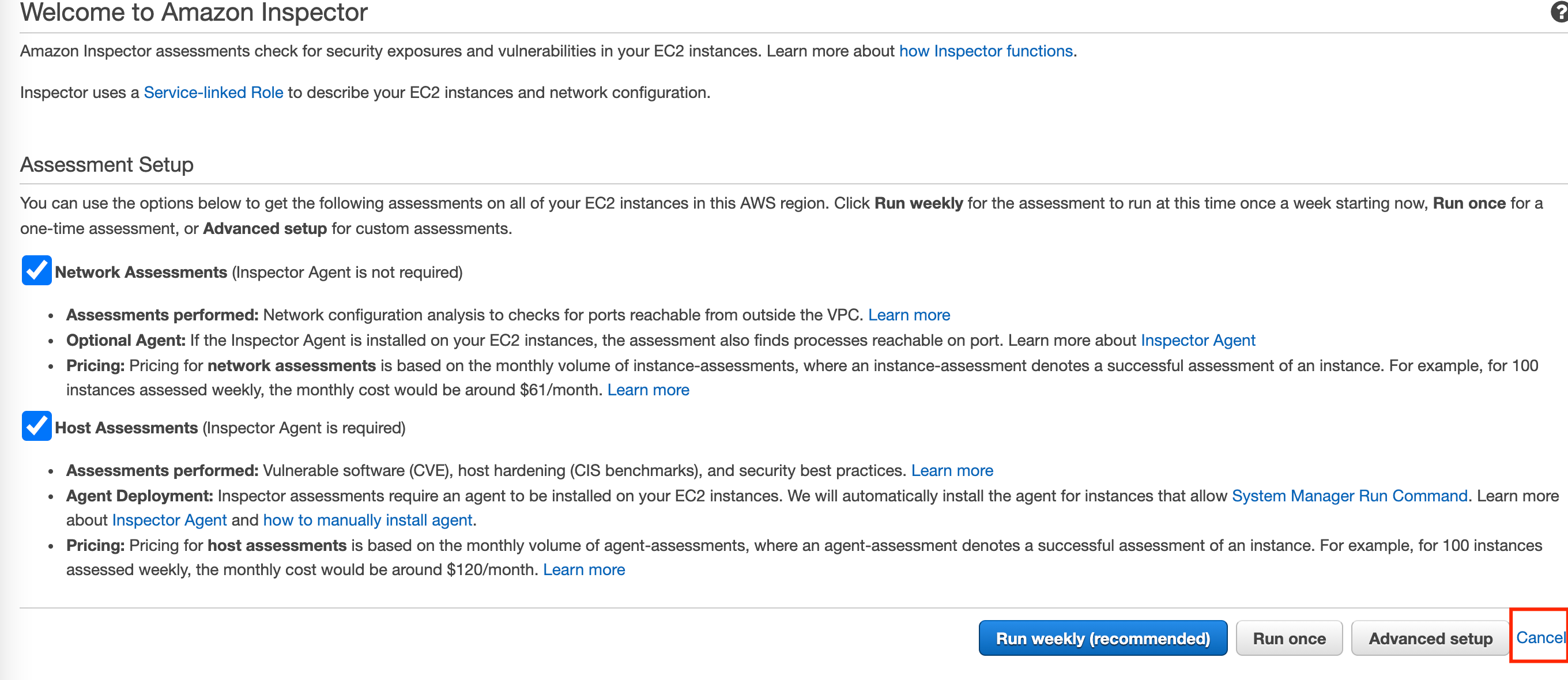Open the how Inspector functions link

click(x=986, y=51)
